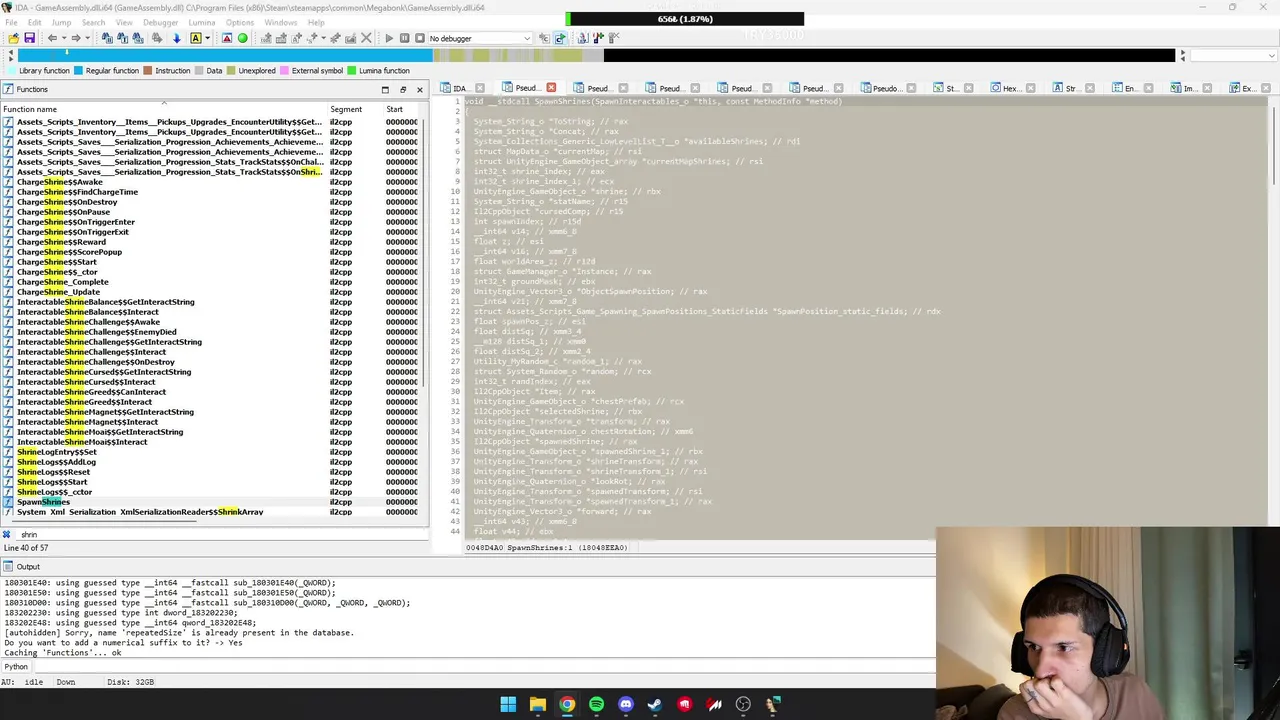Image resolution: width=1280 pixels, height=720 pixels.
Task: Open the Debugger menu
Action: [x=160, y=22]
